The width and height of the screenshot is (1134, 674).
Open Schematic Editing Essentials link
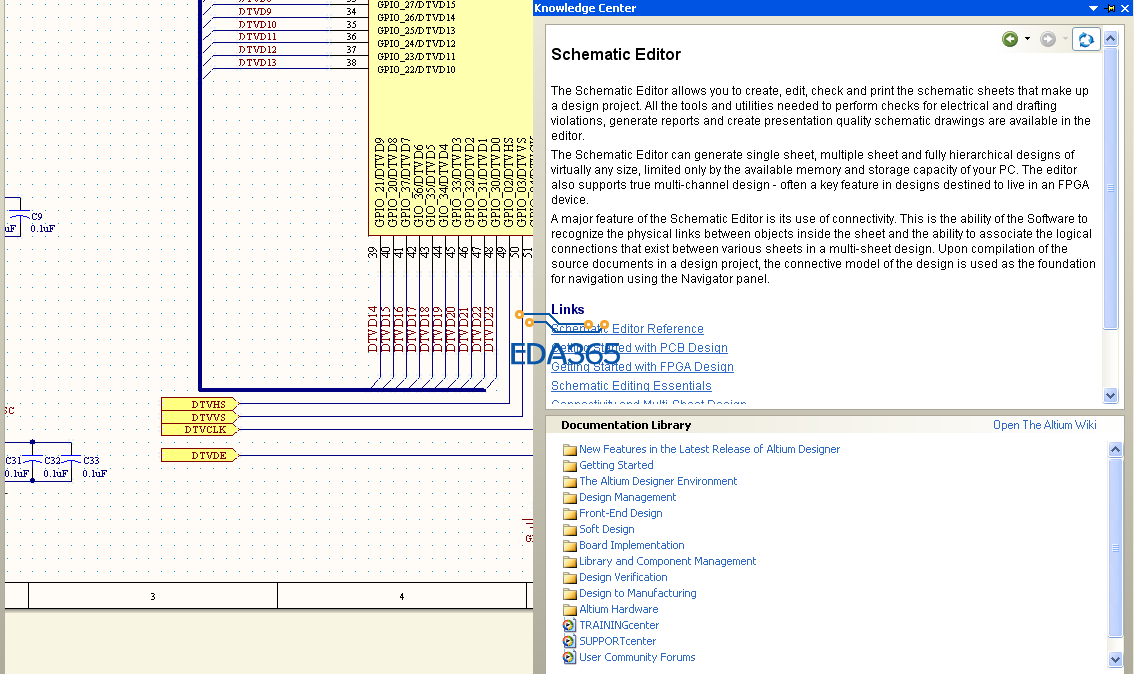tap(631, 386)
